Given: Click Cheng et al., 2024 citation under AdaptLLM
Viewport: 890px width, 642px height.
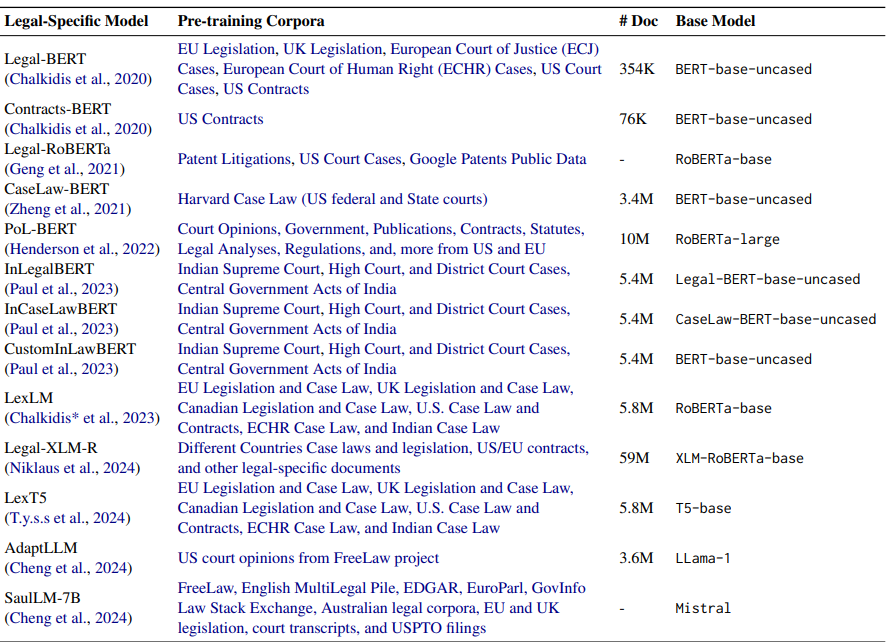Looking at the screenshot, I should pos(69,568).
